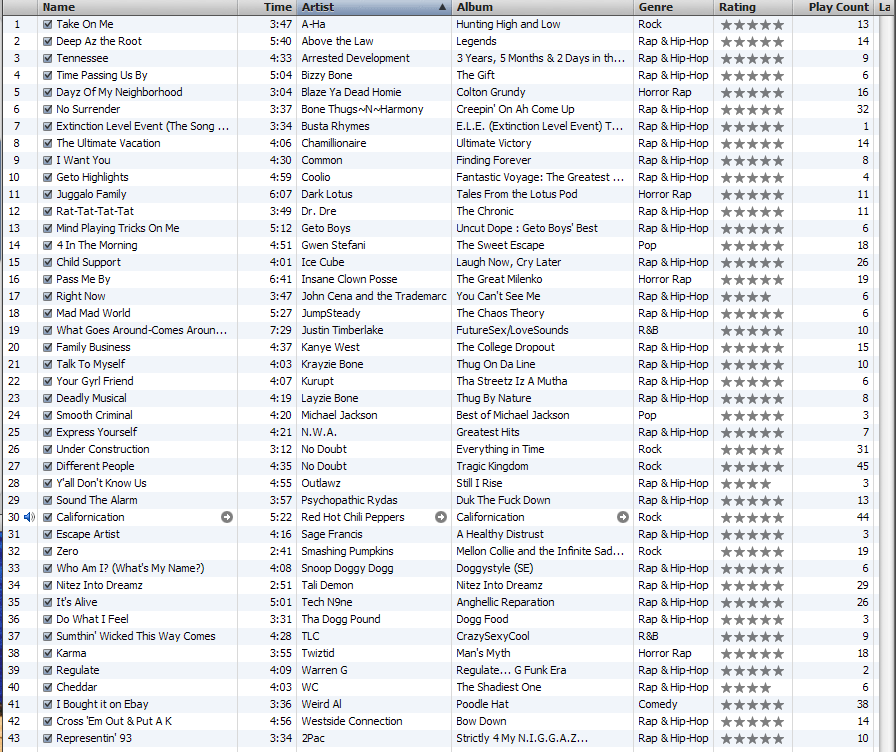The image size is (896, 752).
Task: Toggle checkbox for I Bought it on Ebay
Action: click(x=48, y=704)
